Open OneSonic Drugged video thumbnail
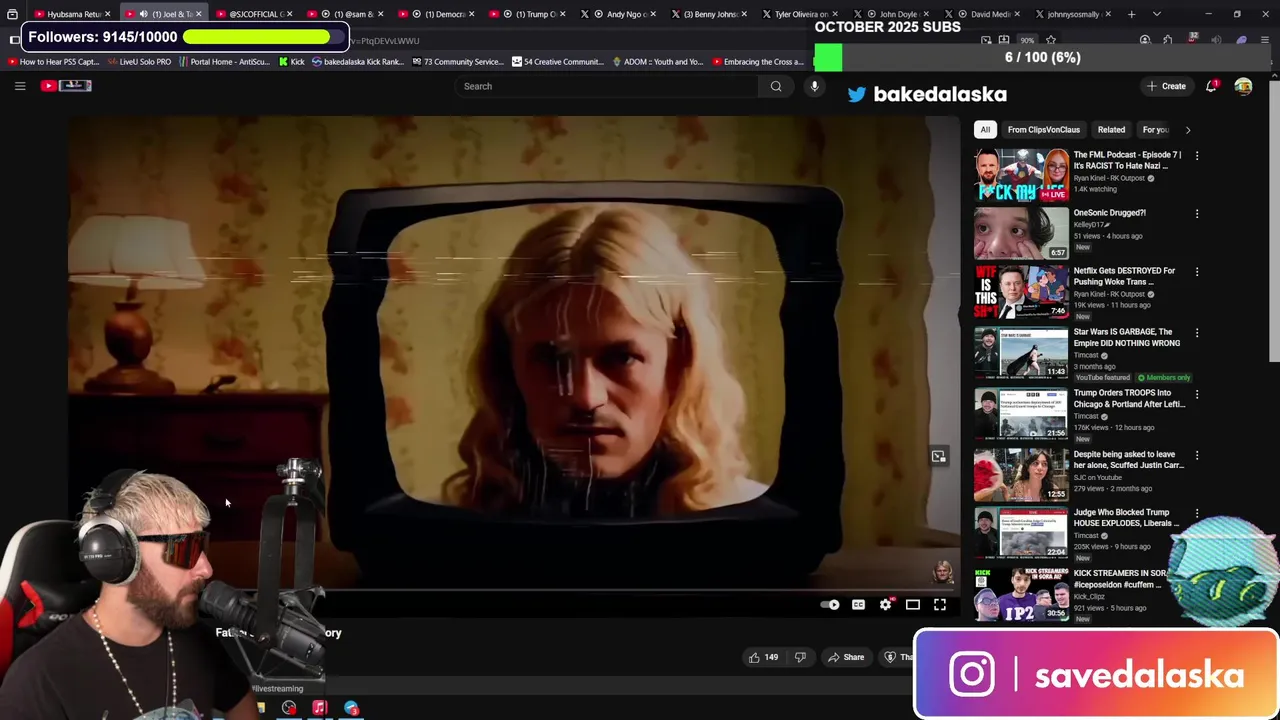This screenshot has width=1280, height=720. tap(1021, 233)
